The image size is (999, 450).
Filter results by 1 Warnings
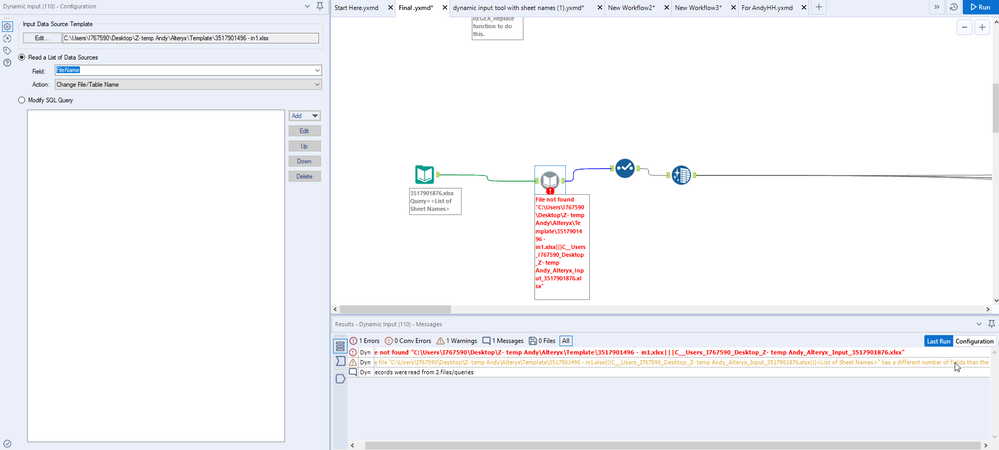pos(457,341)
